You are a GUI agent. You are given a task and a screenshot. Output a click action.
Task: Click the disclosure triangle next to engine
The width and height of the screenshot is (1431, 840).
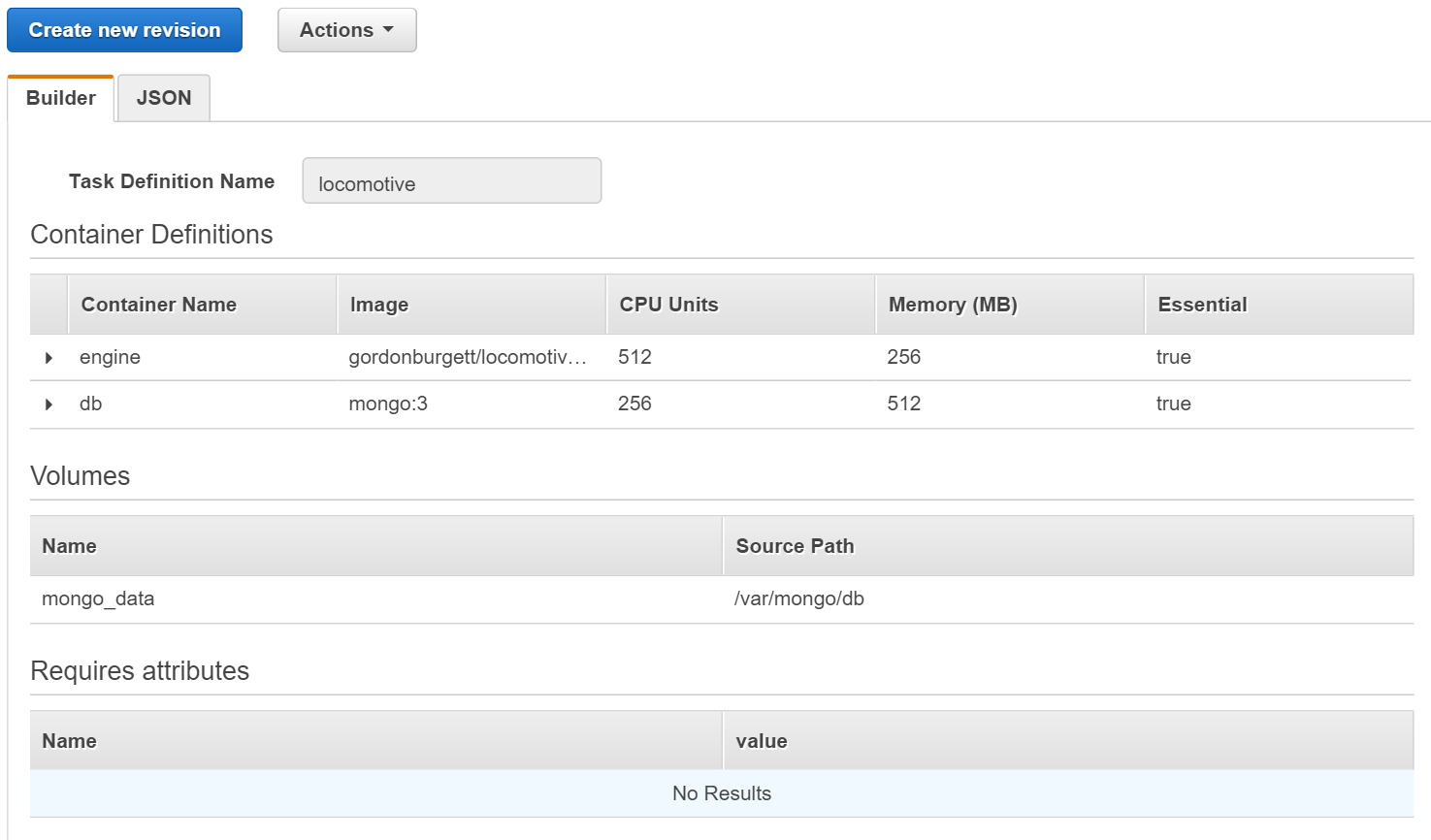click(x=48, y=357)
